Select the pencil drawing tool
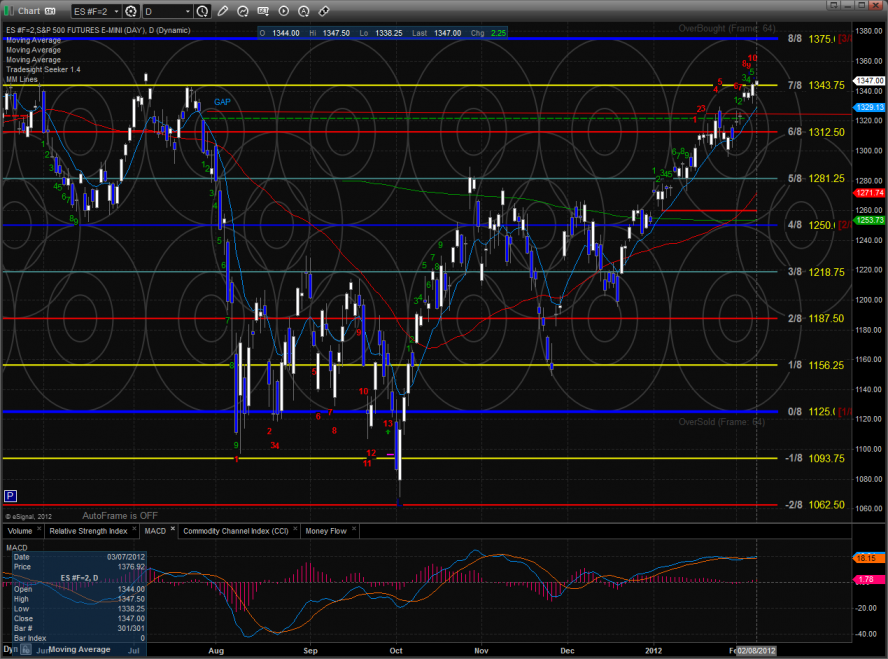This screenshot has height=659, width=888. [223, 11]
